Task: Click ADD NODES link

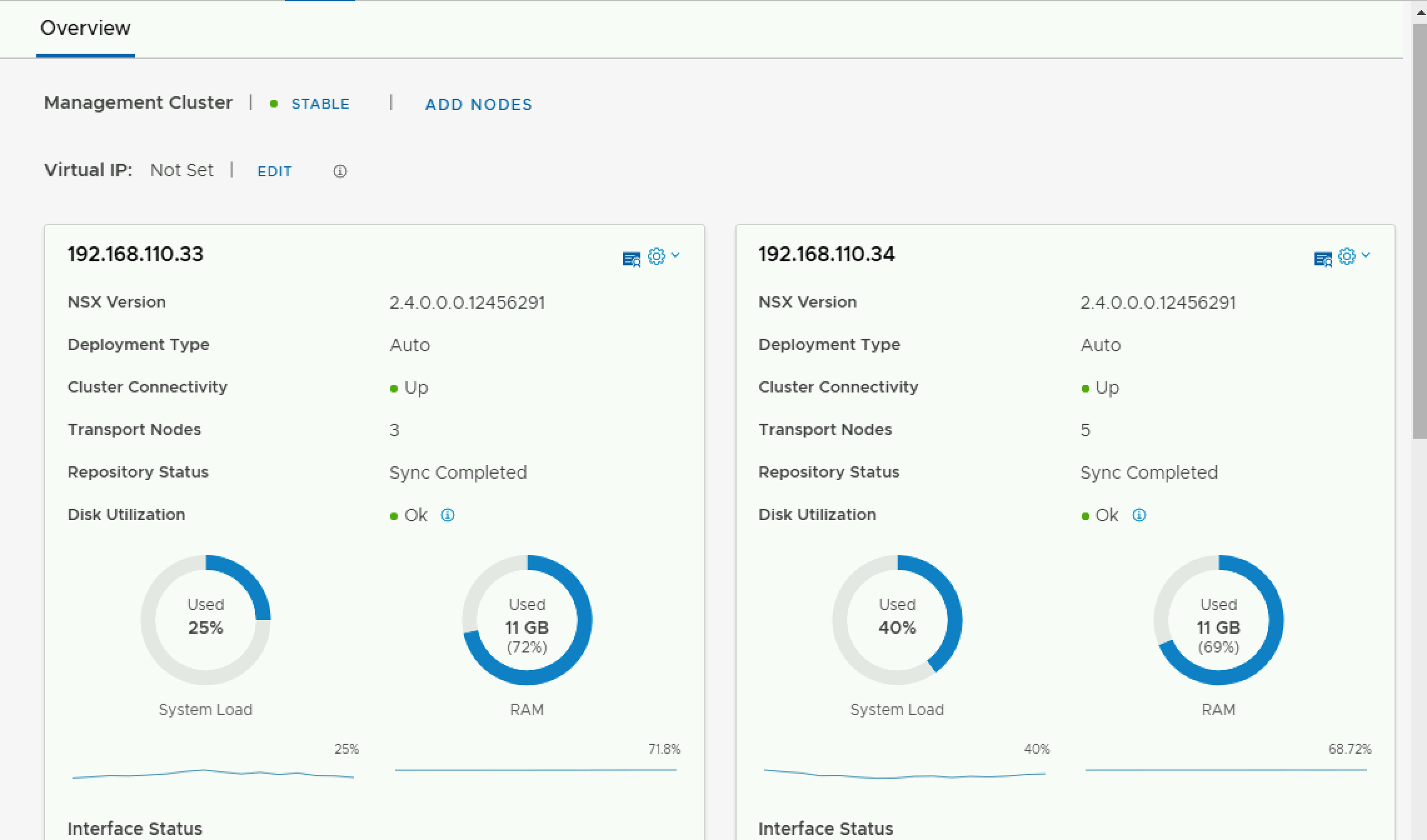Action: coord(478,104)
